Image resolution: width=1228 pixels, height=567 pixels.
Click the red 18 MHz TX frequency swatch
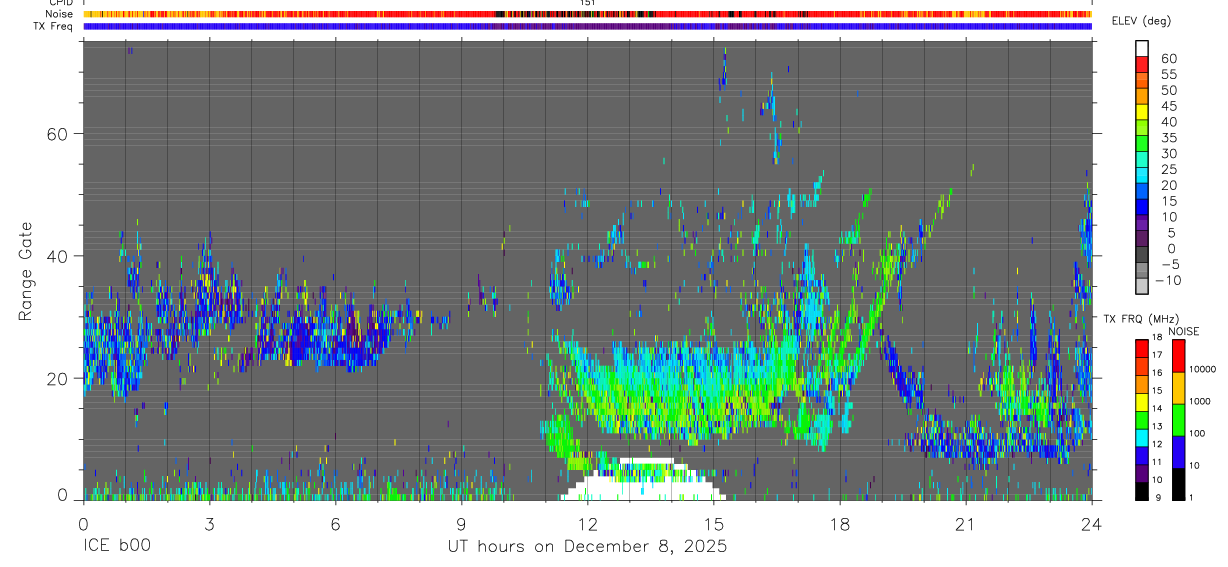[1142, 349]
